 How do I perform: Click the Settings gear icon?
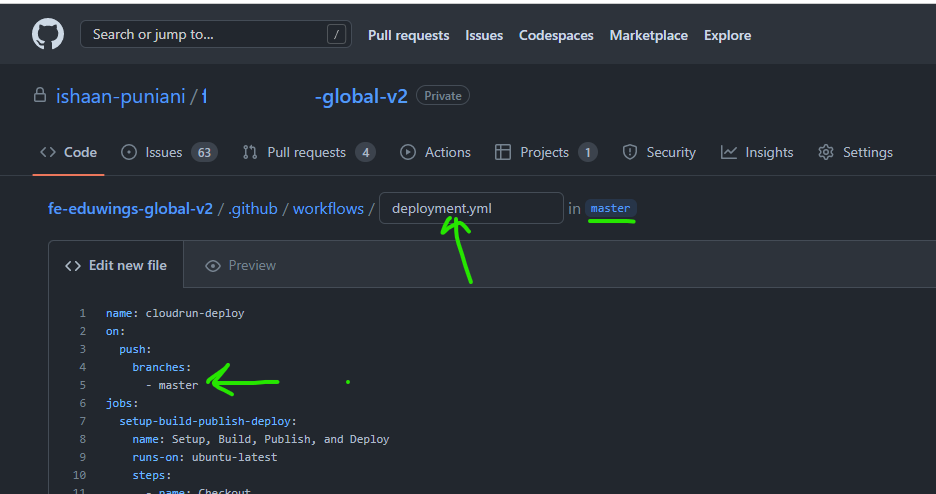click(x=826, y=152)
